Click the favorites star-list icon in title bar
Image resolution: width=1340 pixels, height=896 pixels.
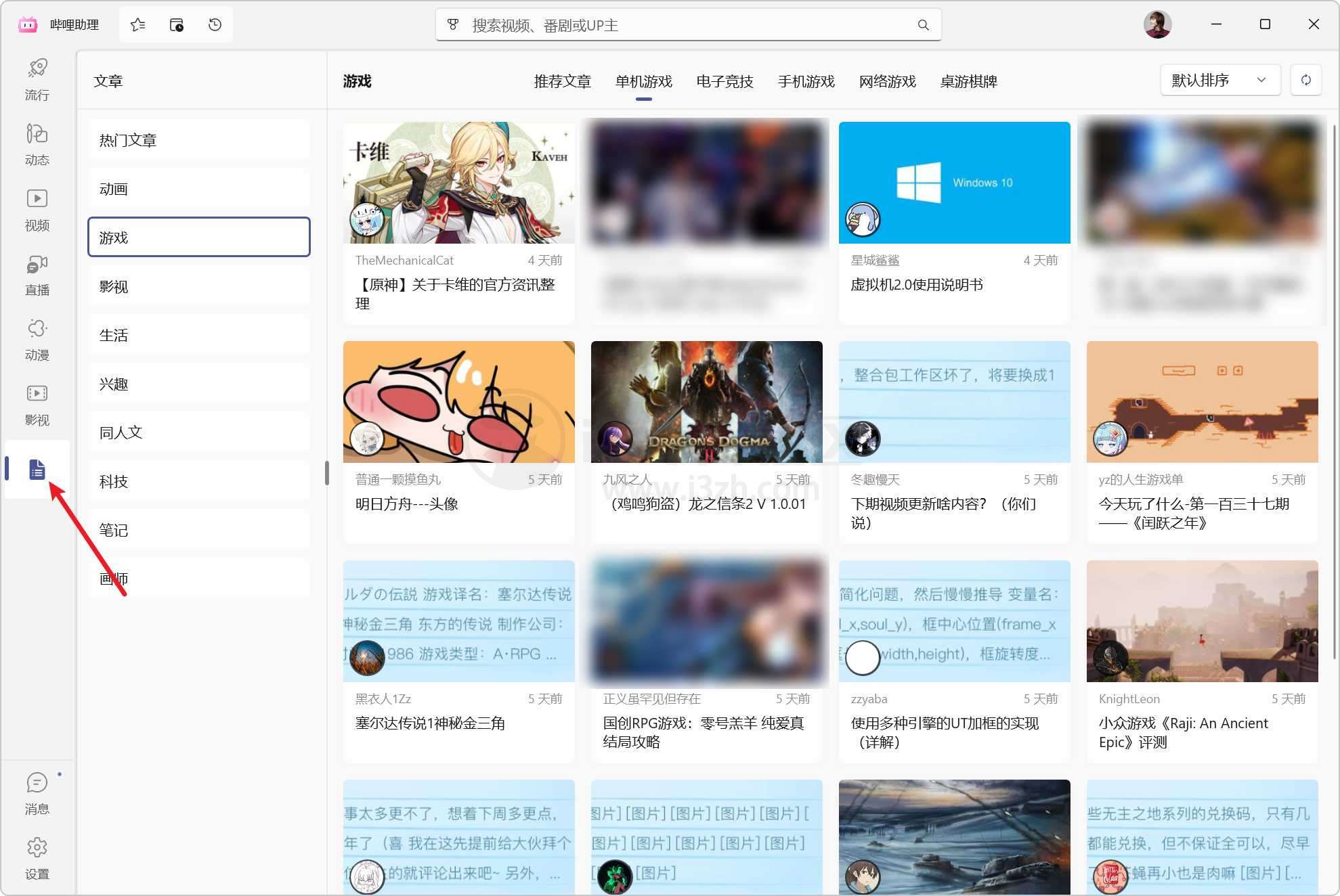coord(138,25)
